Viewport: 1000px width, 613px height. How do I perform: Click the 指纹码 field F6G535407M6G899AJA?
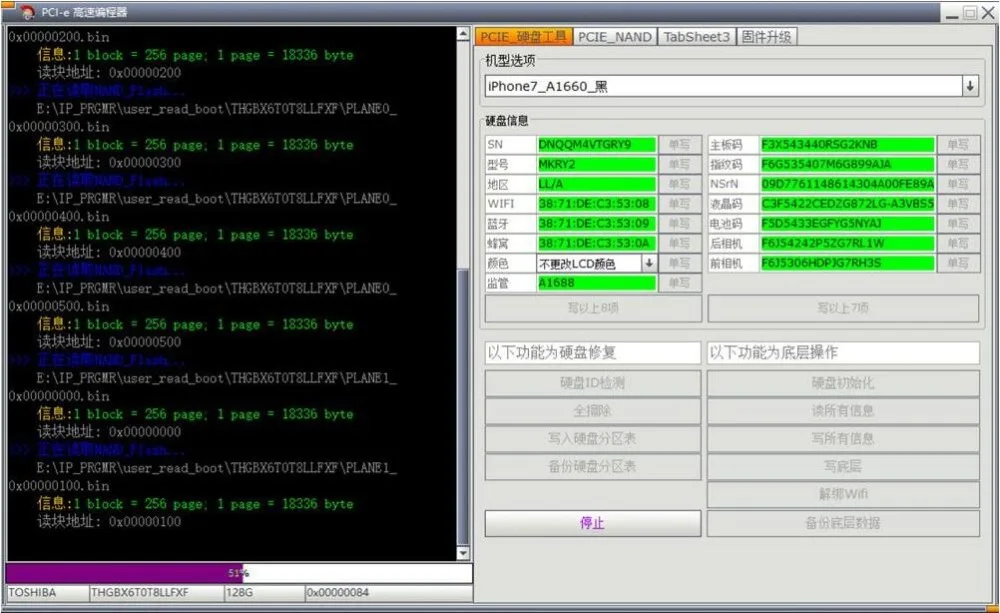[848, 164]
